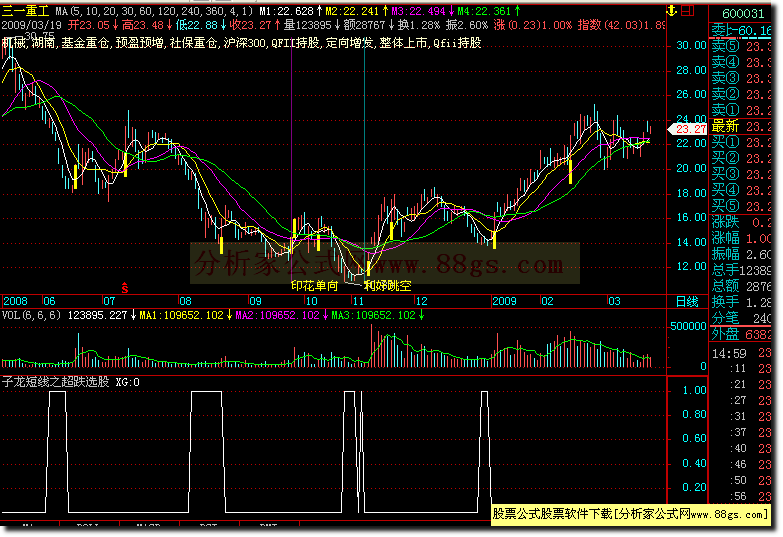Screen dimensions: 783x537
Task: Click the 卖④ ask row
Action: (x=741, y=62)
